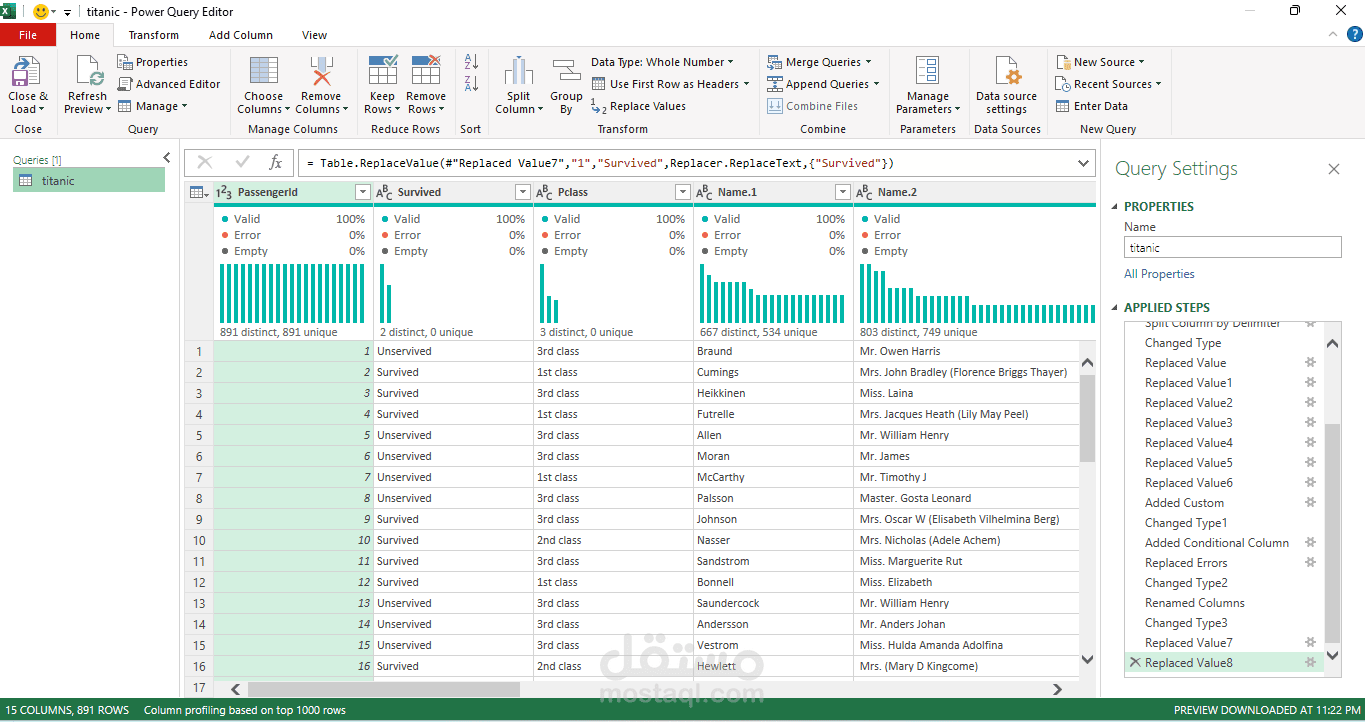Sort ascending with the A-Z icon
Screen dimensions: 1365x722
coord(471,62)
